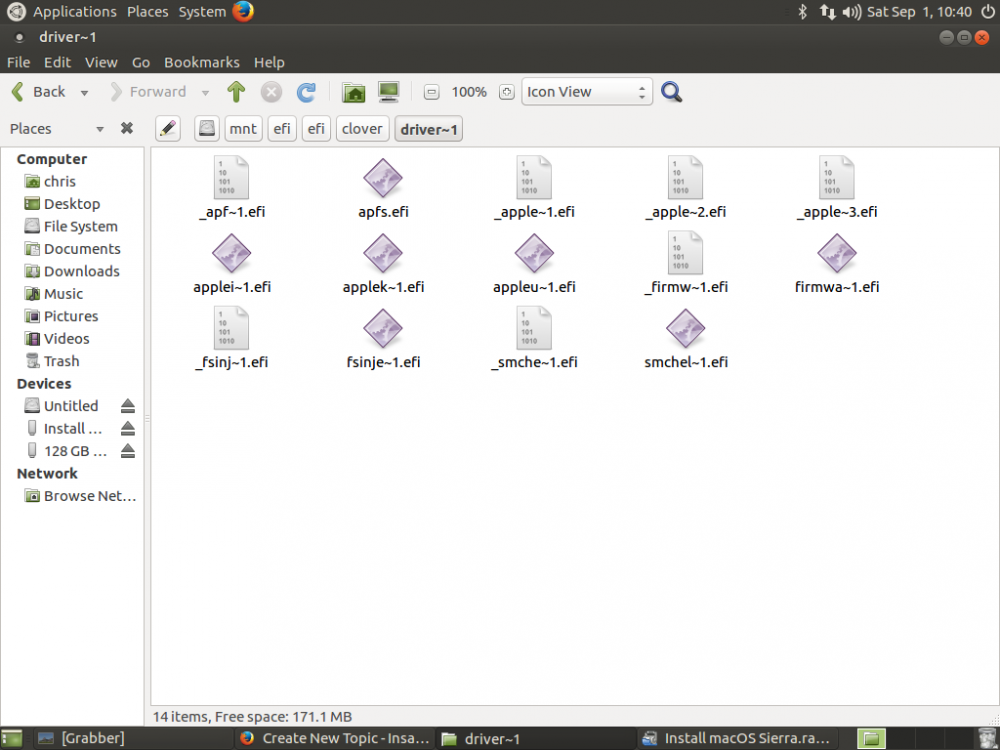Open the Edit menu

[x=57, y=62]
